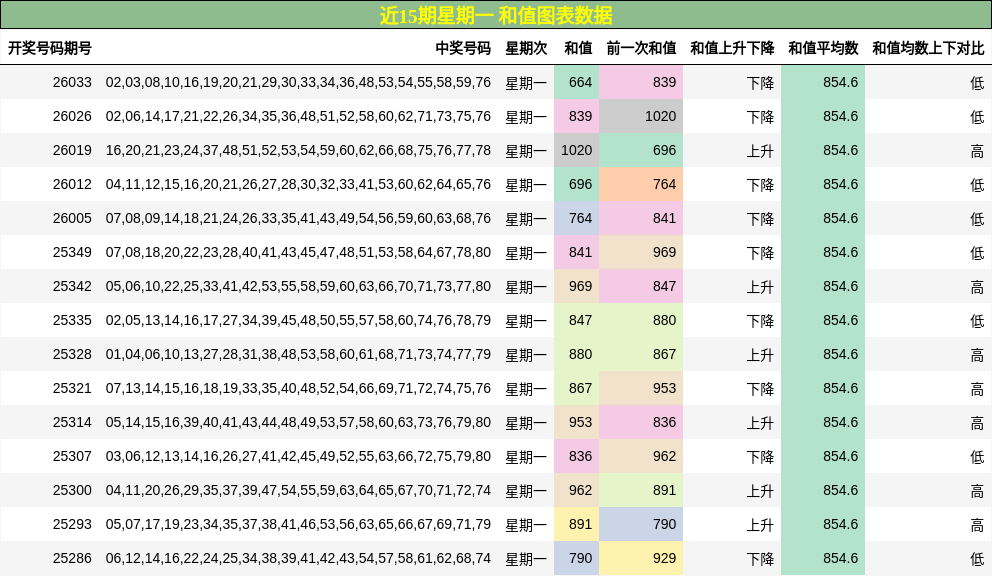Click the 和值 column header

(x=578, y=46)
